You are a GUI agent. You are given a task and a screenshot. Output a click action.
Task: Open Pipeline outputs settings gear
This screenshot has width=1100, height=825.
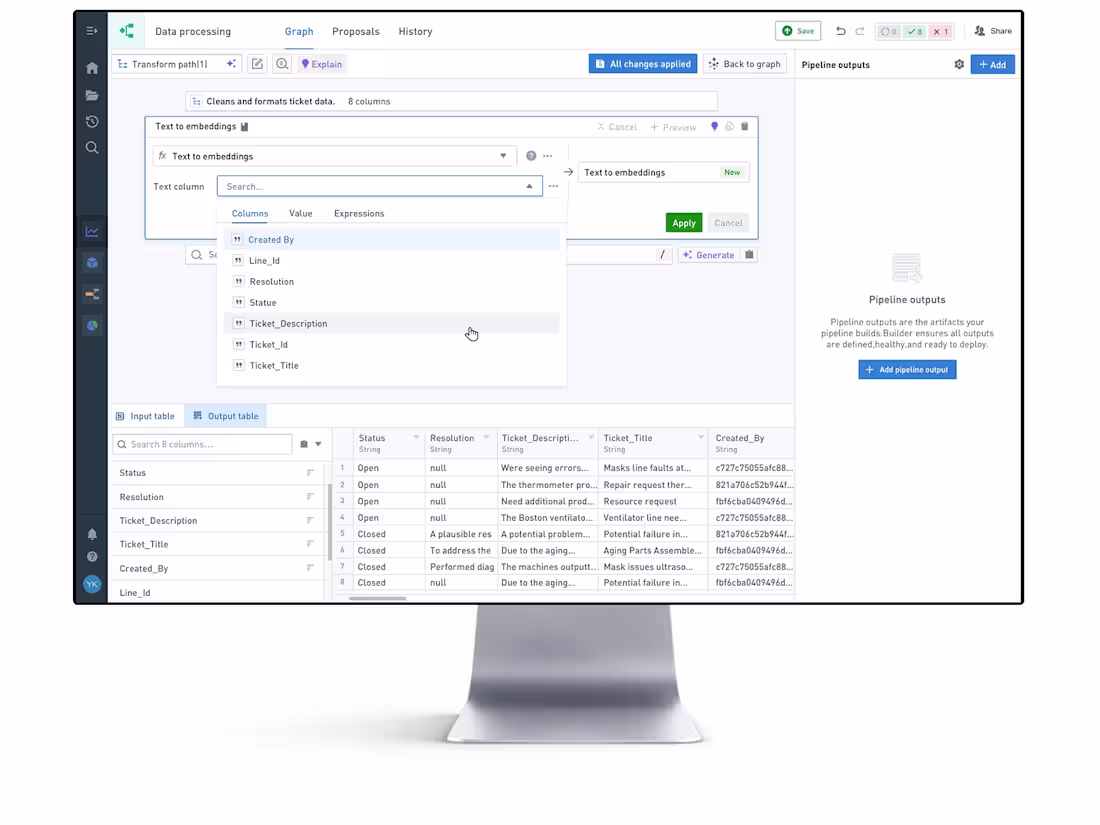[959, 63]
